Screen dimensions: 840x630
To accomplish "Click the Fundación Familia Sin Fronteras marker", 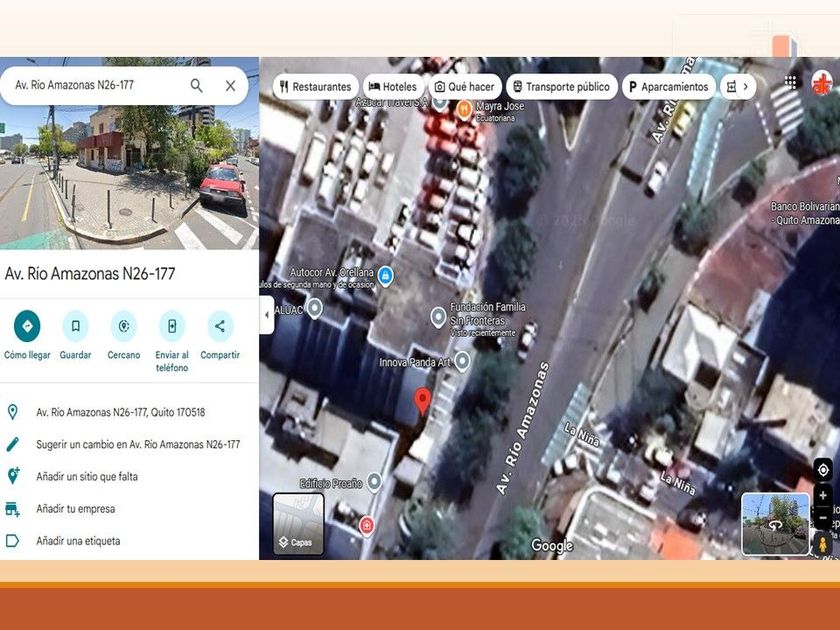I will click(x=438, y=317).
